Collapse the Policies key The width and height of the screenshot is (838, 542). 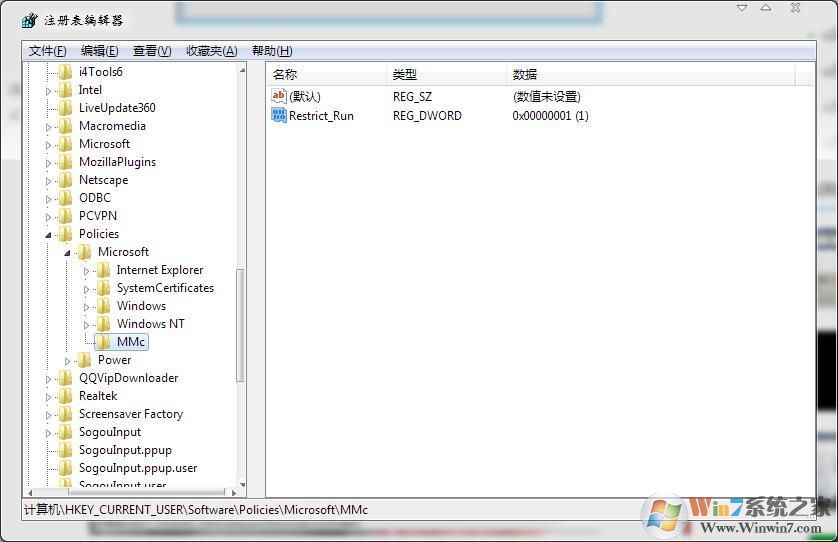coord(48,235)
